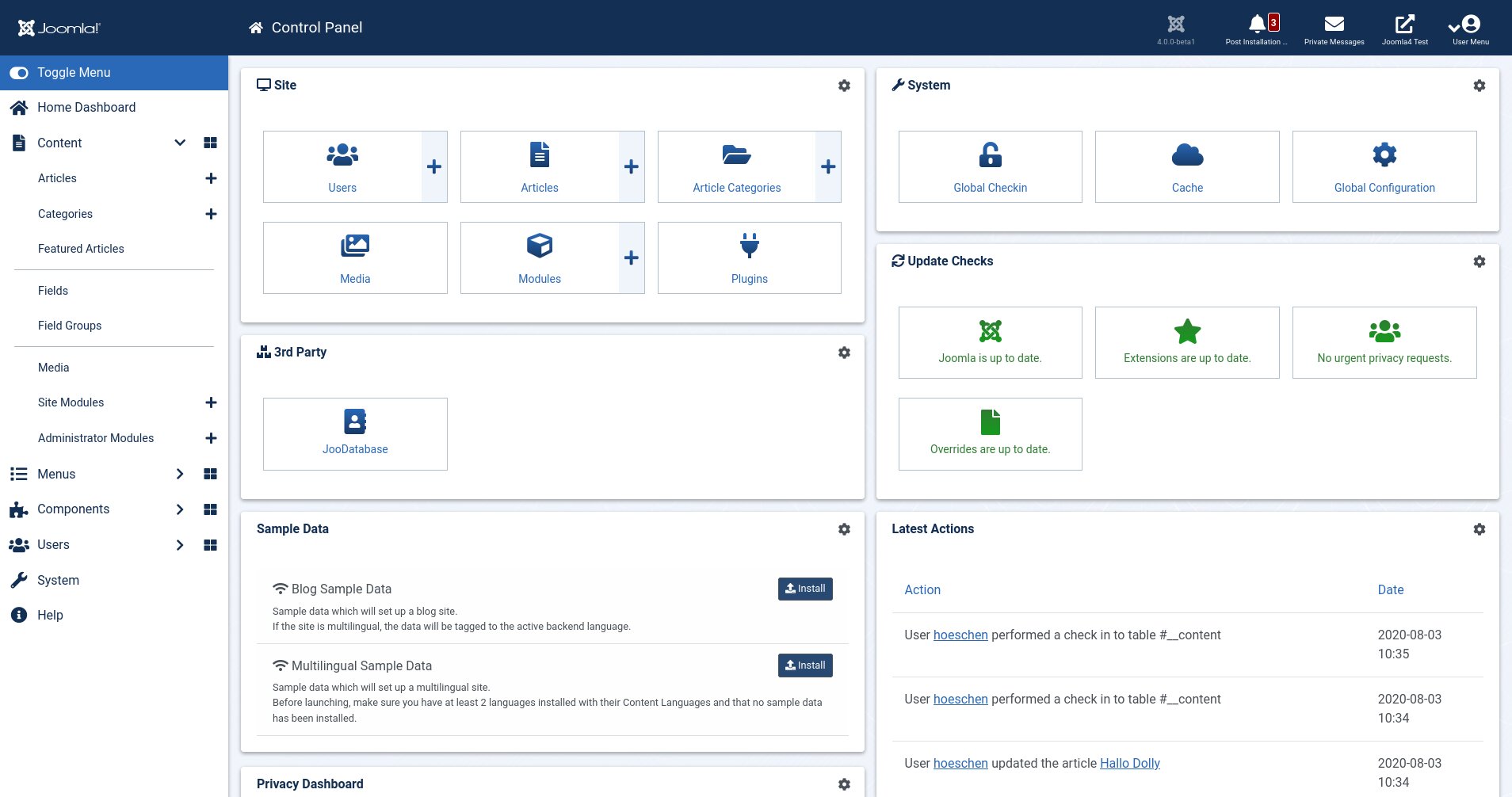
Task: Open the Hallo Dolly article link
Action: point(1128,763)
